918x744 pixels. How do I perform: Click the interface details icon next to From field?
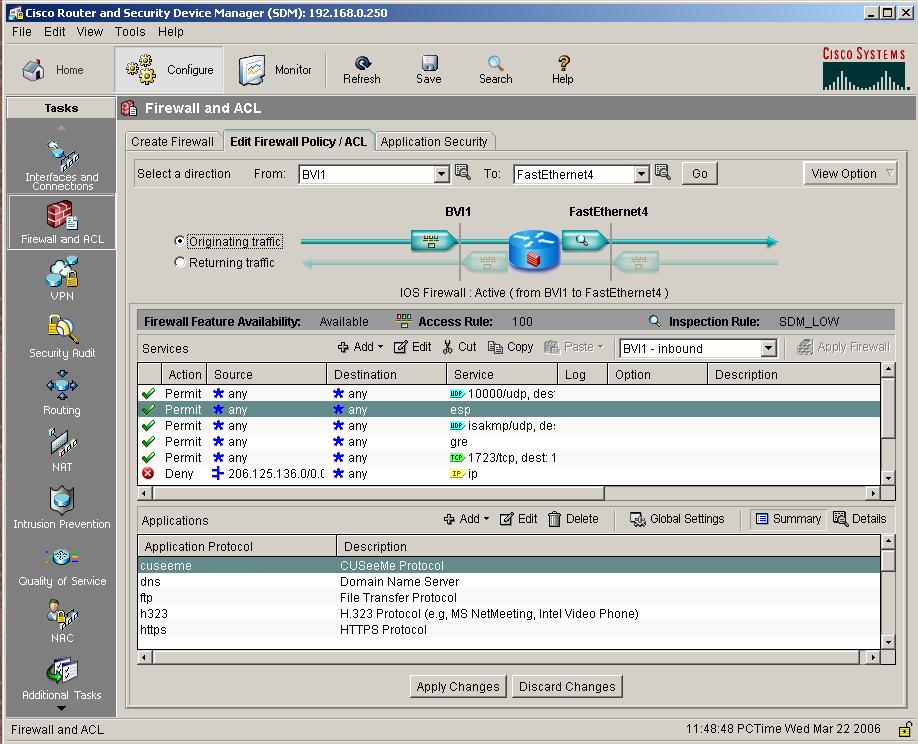tap(462, 173)
